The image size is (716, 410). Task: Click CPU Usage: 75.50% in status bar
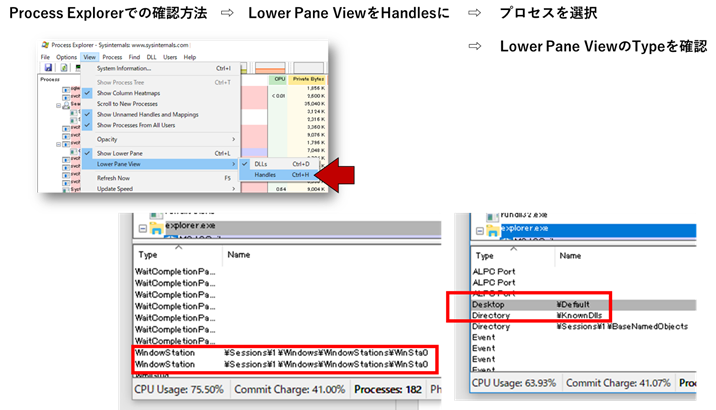(x=179, y=389)
